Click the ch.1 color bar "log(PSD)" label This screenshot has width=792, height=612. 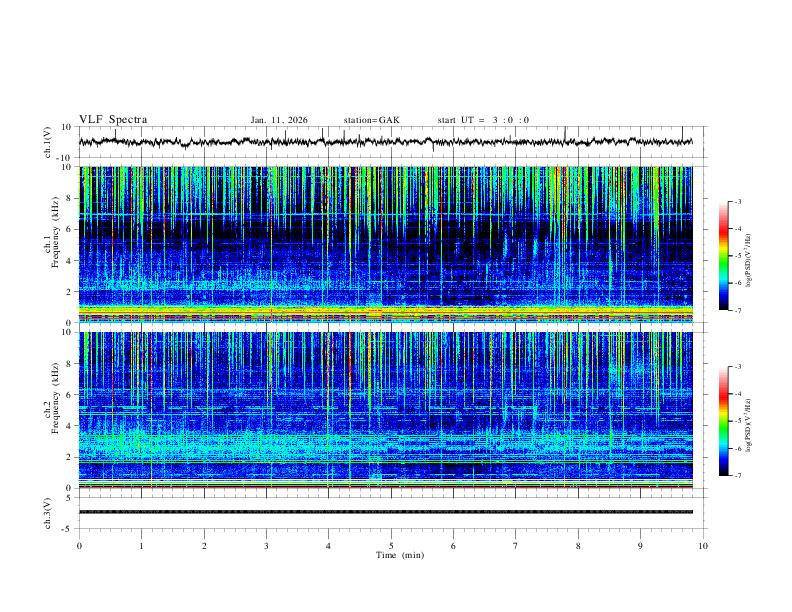(748, 261)
